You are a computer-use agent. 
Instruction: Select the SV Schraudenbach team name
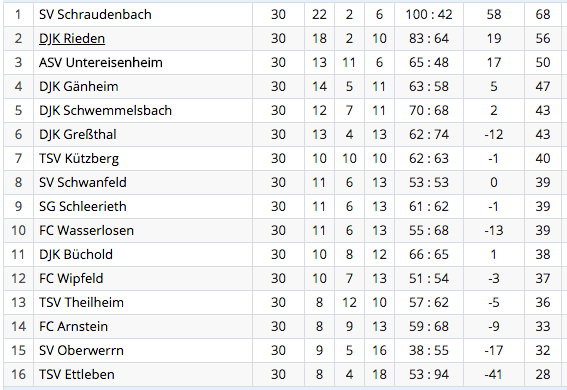[95, 14]
